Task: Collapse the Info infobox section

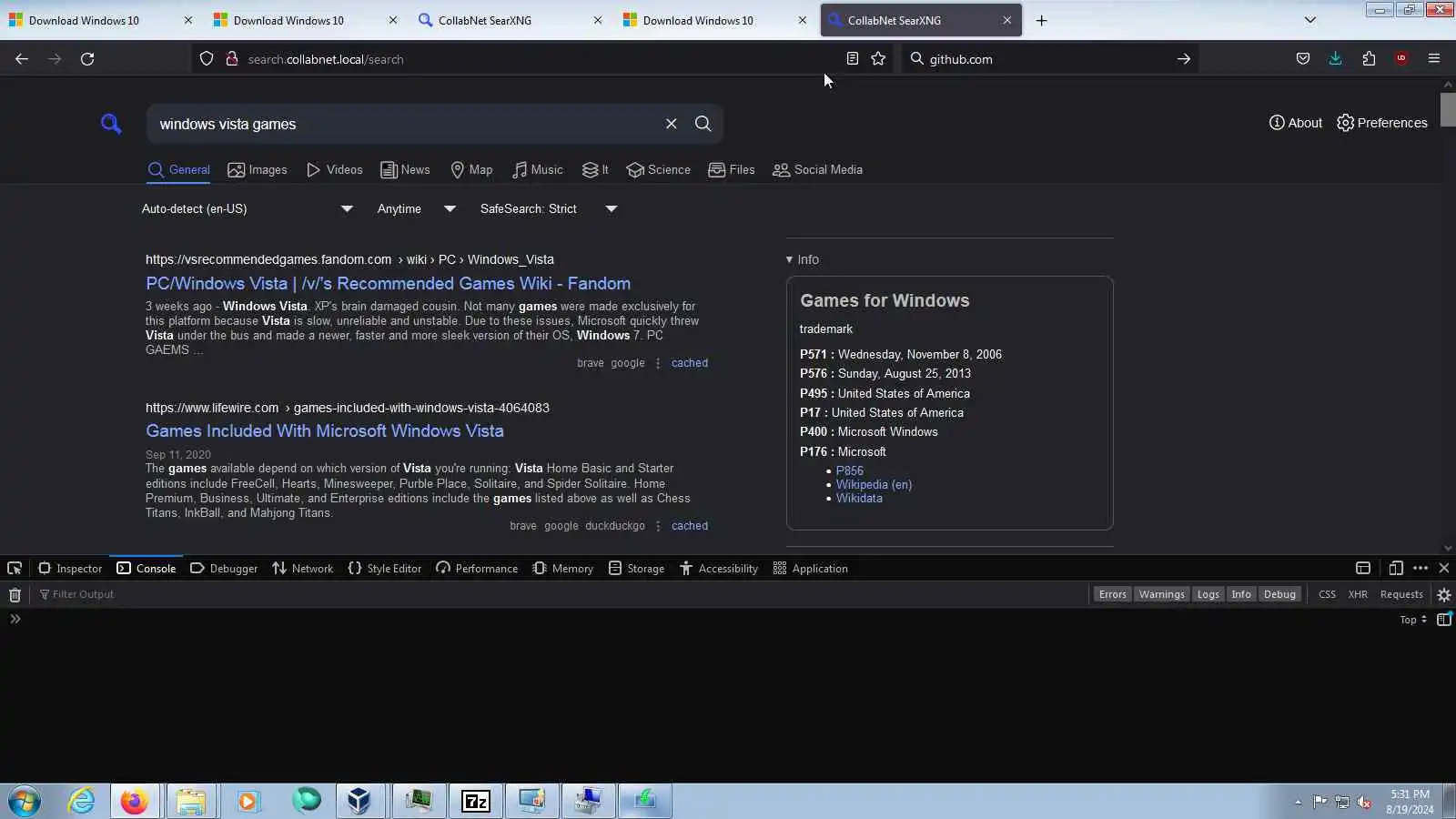Action: pos(803,259)
